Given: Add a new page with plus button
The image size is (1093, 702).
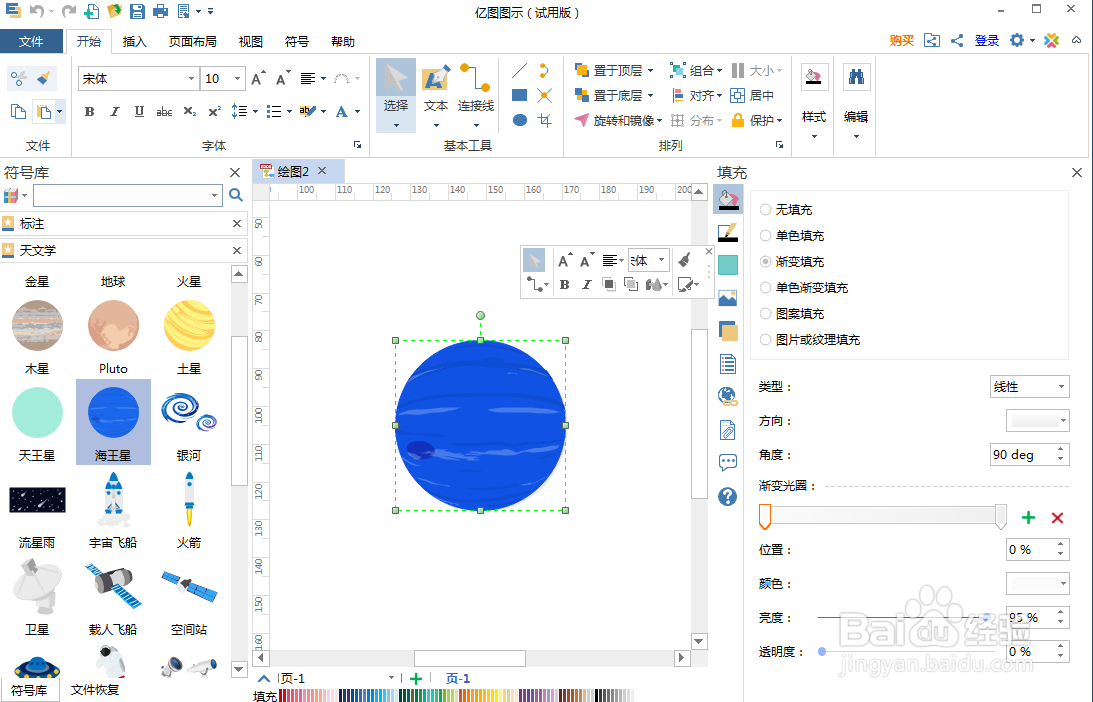Looking at the screenshot, I should click(x=416, y=678).
